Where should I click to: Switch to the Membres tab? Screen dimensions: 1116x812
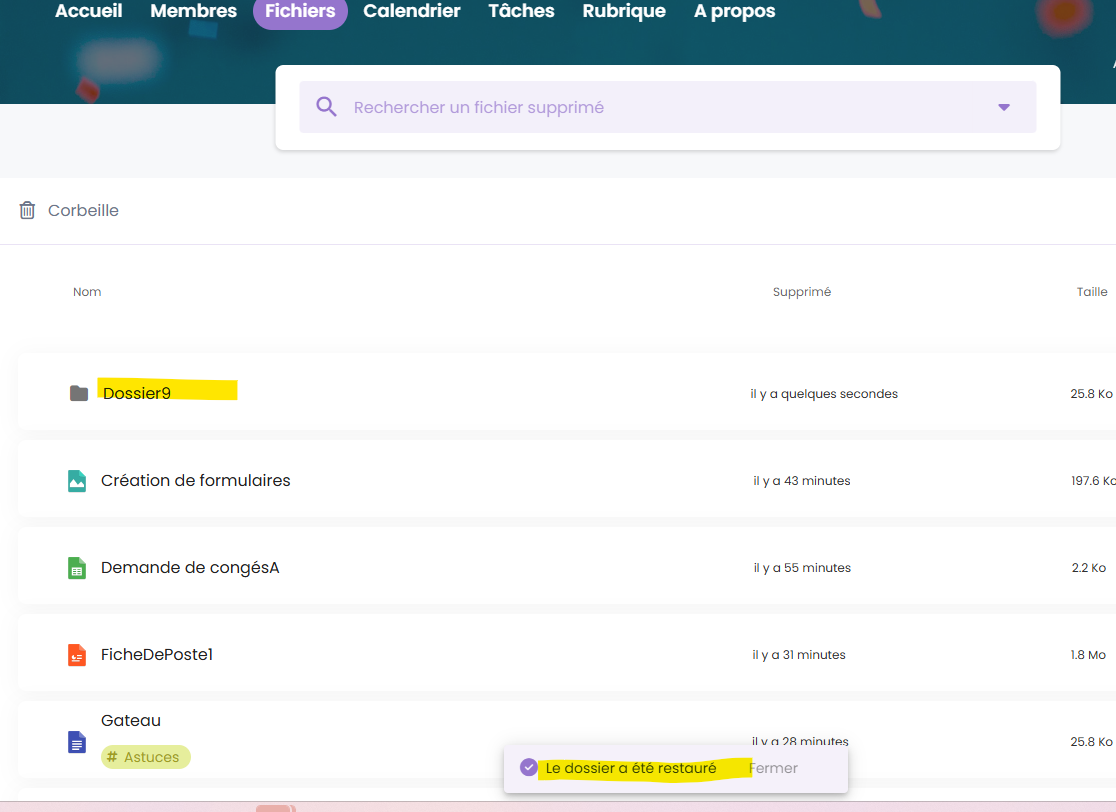pyautogui.click(x=193, y=12)
